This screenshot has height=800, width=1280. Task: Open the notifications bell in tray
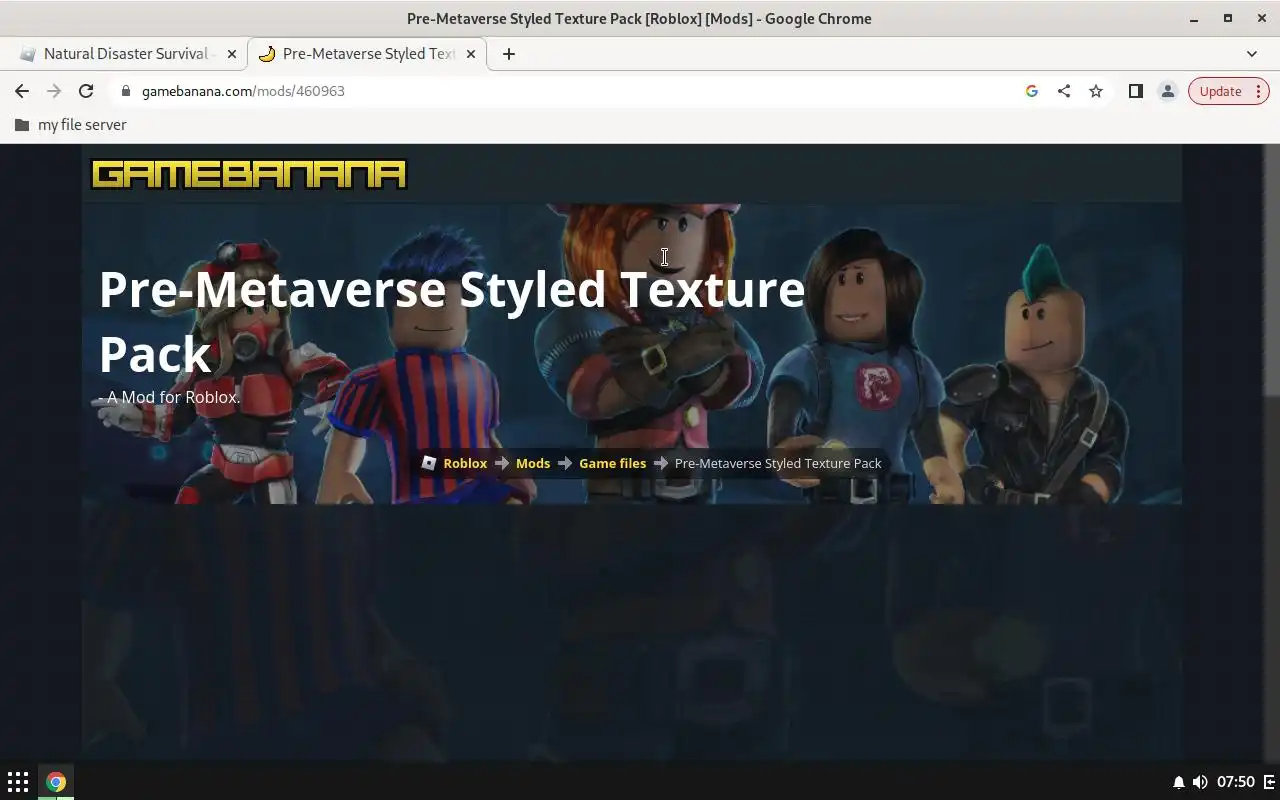click(x=1179, y=782)
